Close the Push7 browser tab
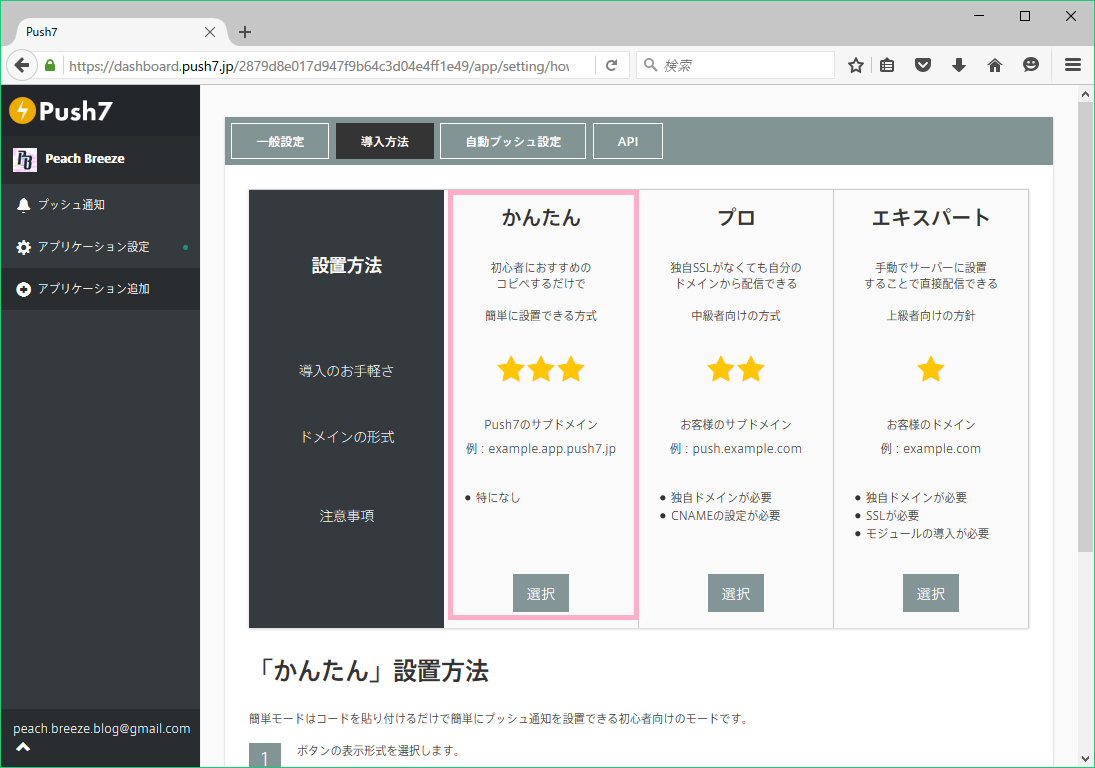The image size is (1095, 768). (x=210, y=32)
